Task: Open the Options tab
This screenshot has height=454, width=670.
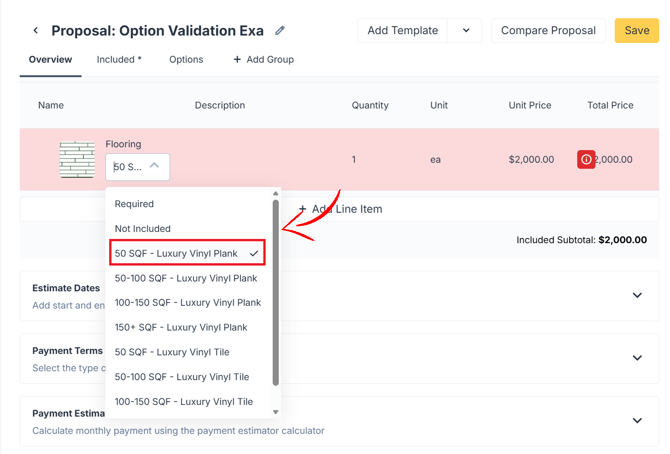Action: pyautogui.click(x=186, y=59)
